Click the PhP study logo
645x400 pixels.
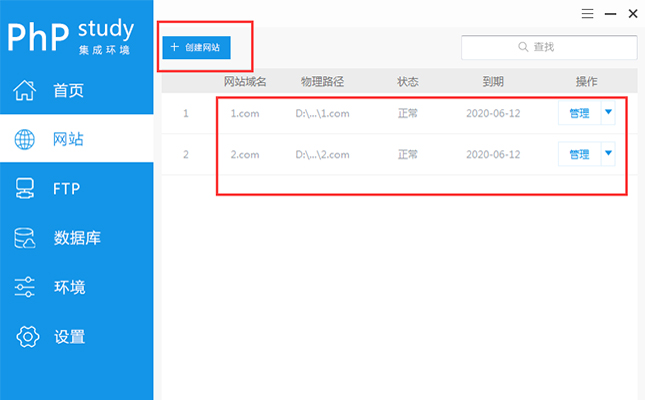point(70,36)
